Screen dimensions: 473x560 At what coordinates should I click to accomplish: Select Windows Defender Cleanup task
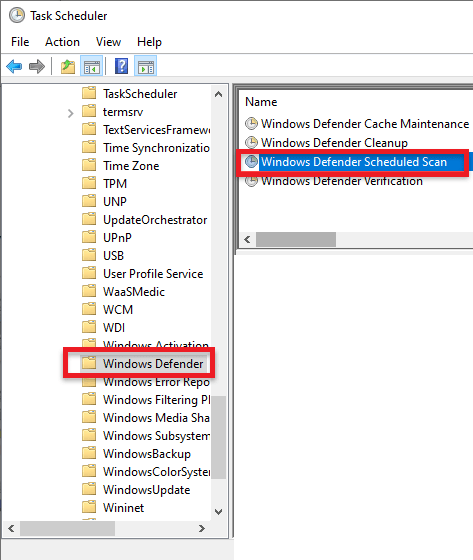pos(334,143)
